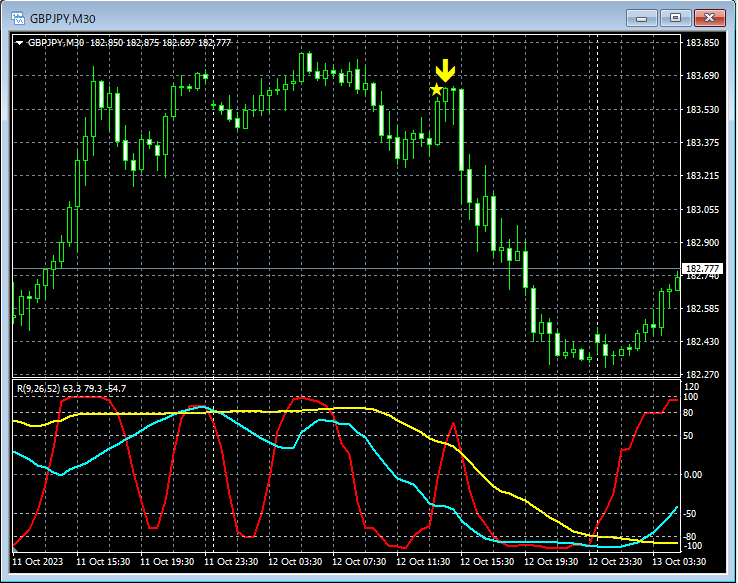Click the 12 Oct 03:30 time label

295,562
